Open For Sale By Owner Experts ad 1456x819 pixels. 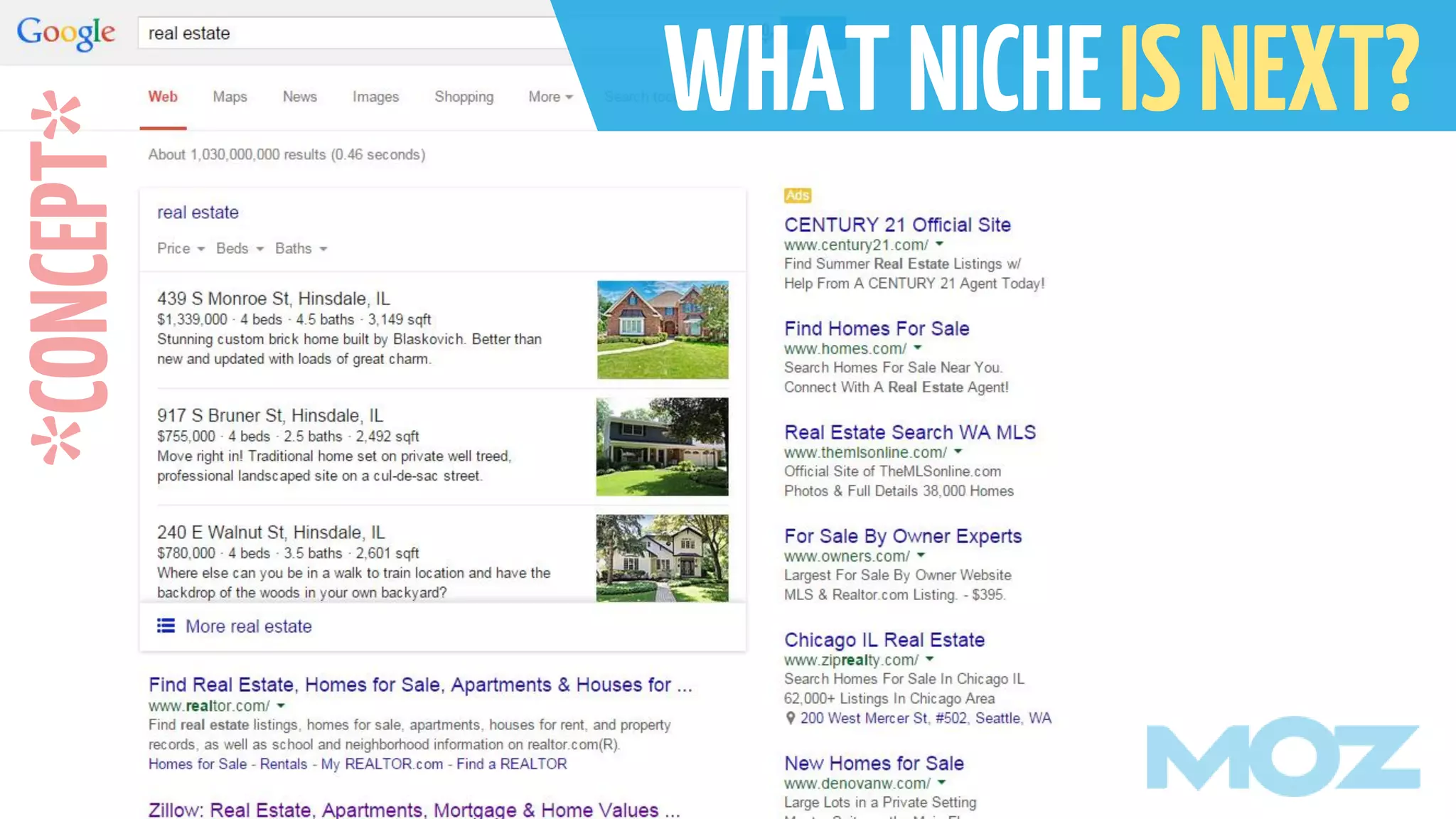pyautogui.click(x=903, y=536)
